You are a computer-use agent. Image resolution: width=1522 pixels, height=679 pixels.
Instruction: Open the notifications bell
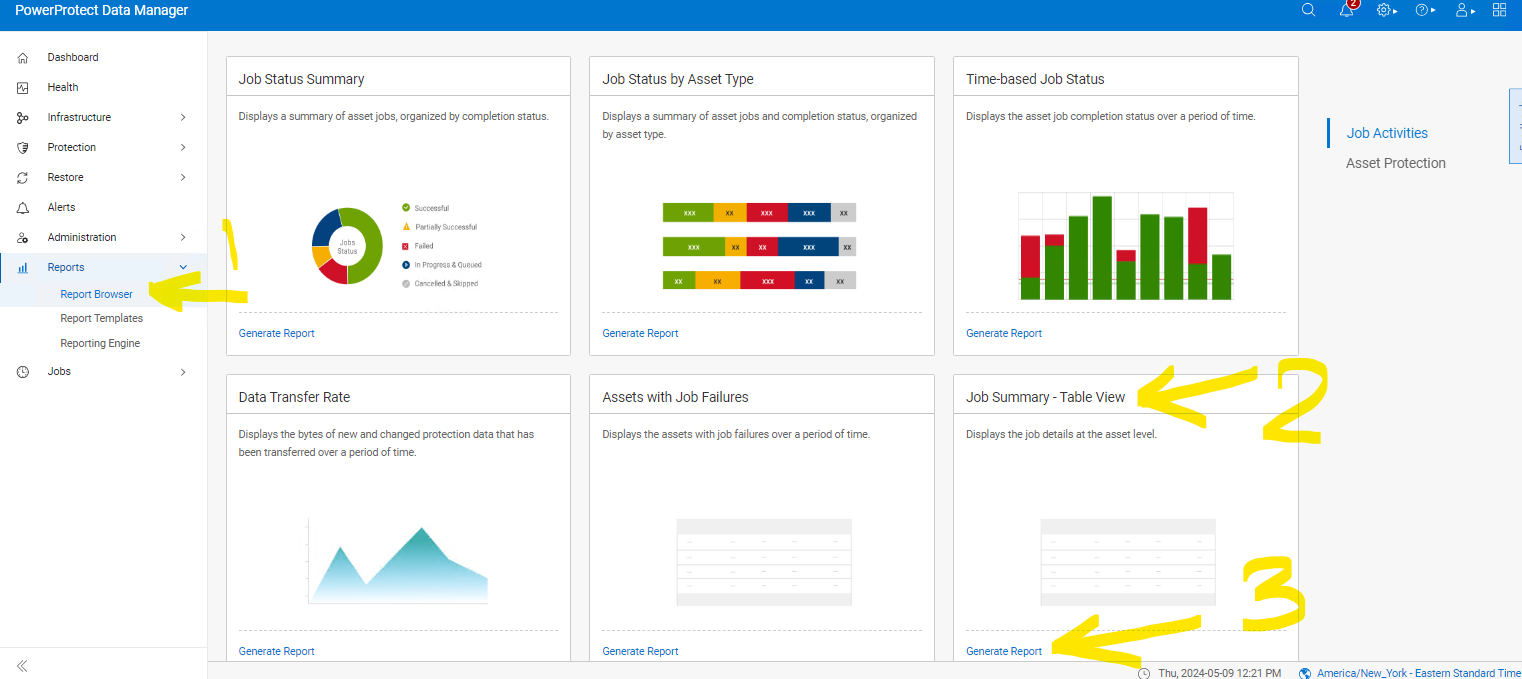click(x=1347, y=10)
